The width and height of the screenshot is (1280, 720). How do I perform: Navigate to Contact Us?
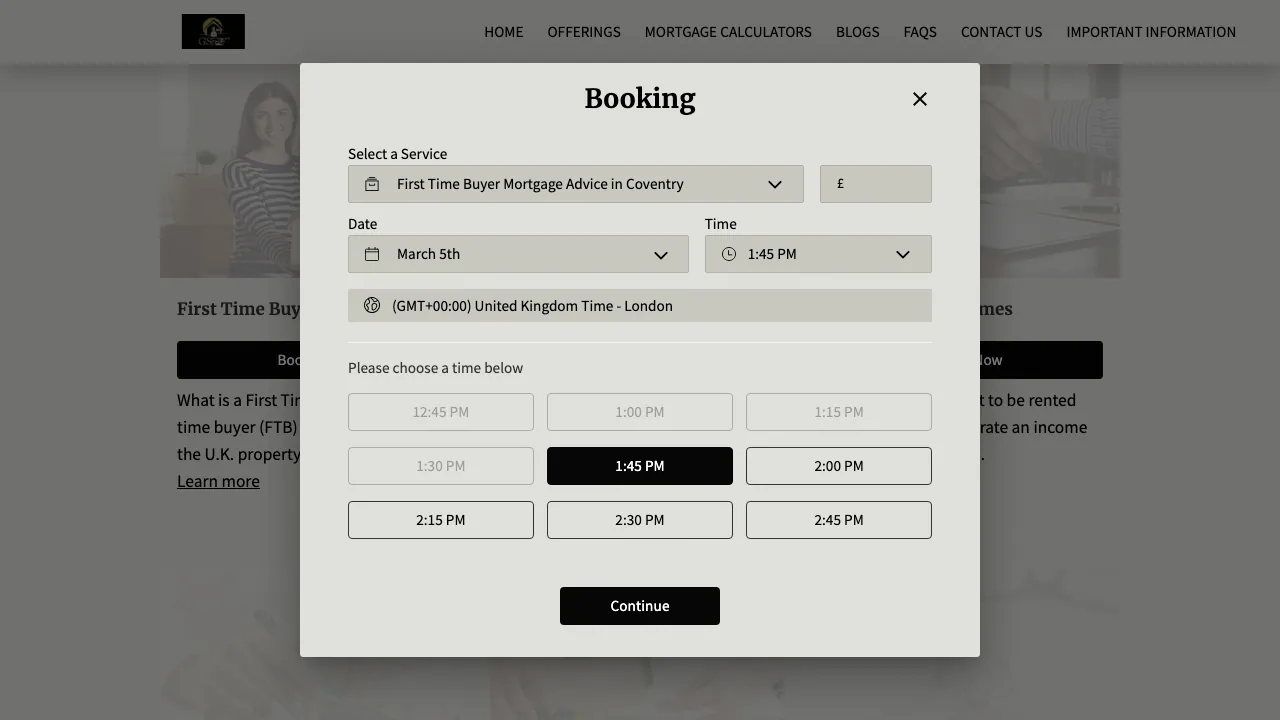point(1001,32)
